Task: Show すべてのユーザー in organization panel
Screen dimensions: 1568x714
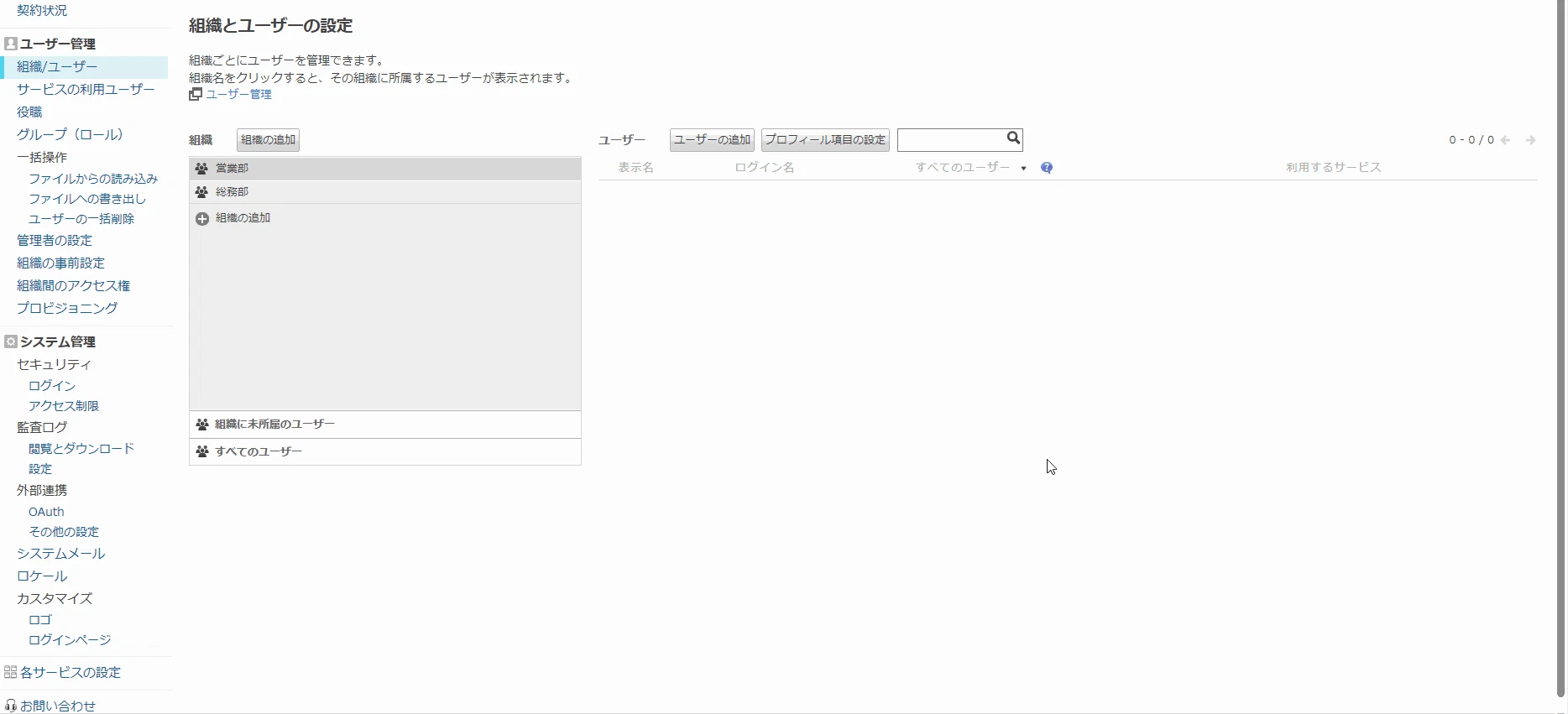Action: (x=385, y=451)
